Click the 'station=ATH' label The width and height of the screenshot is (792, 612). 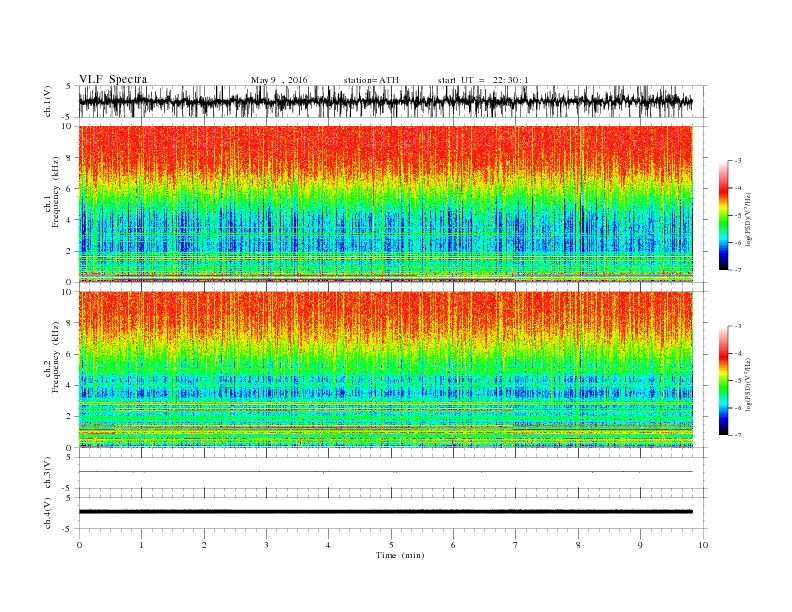point(371,80)
